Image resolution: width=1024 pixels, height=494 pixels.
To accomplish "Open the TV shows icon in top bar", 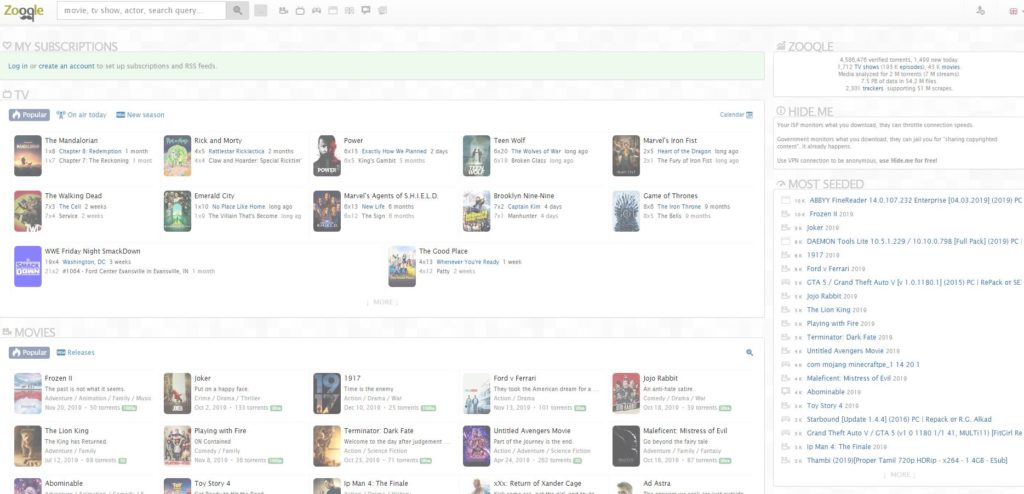I will click(x=300, y=10).
